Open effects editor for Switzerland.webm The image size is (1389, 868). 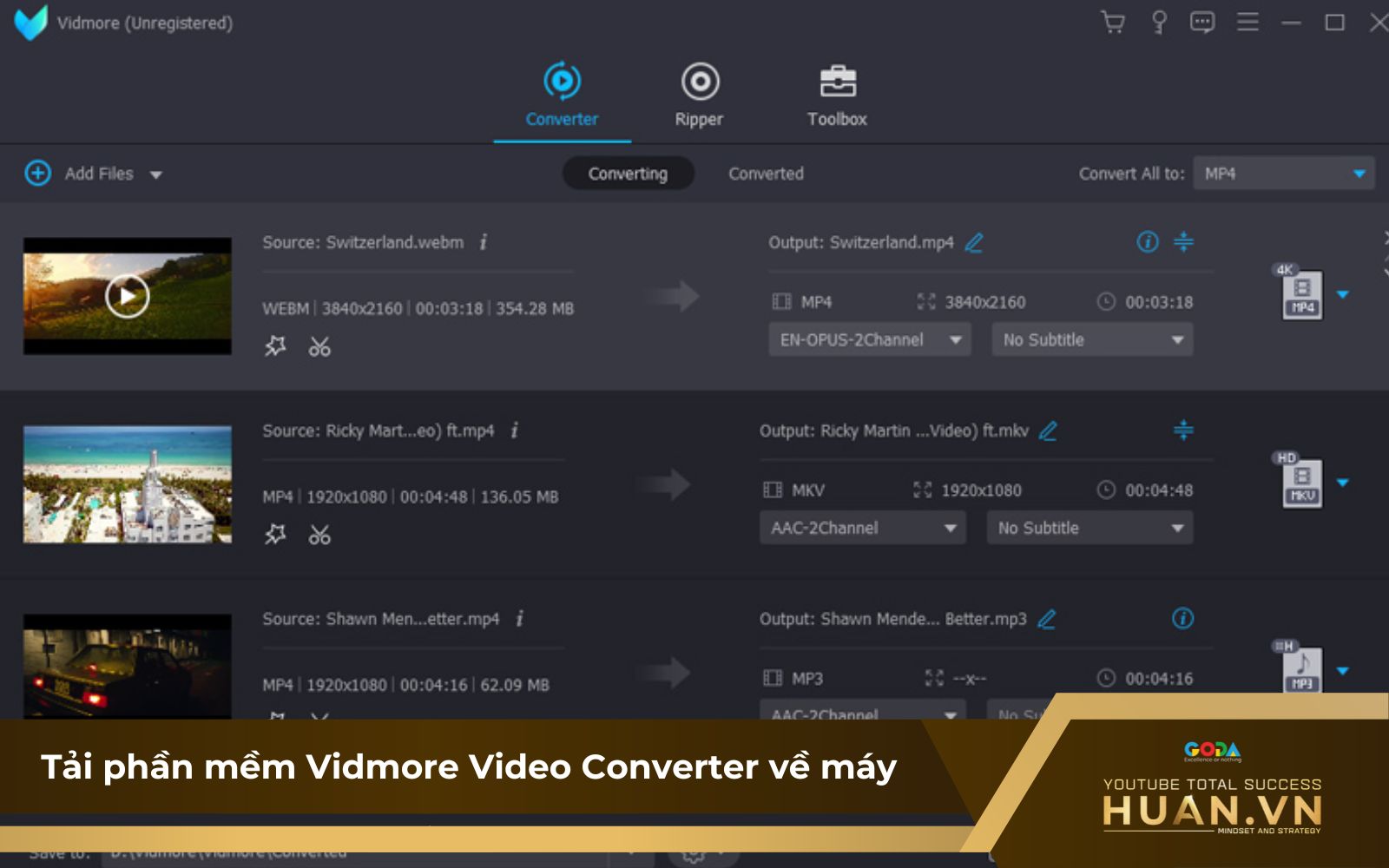click(275, 346)
